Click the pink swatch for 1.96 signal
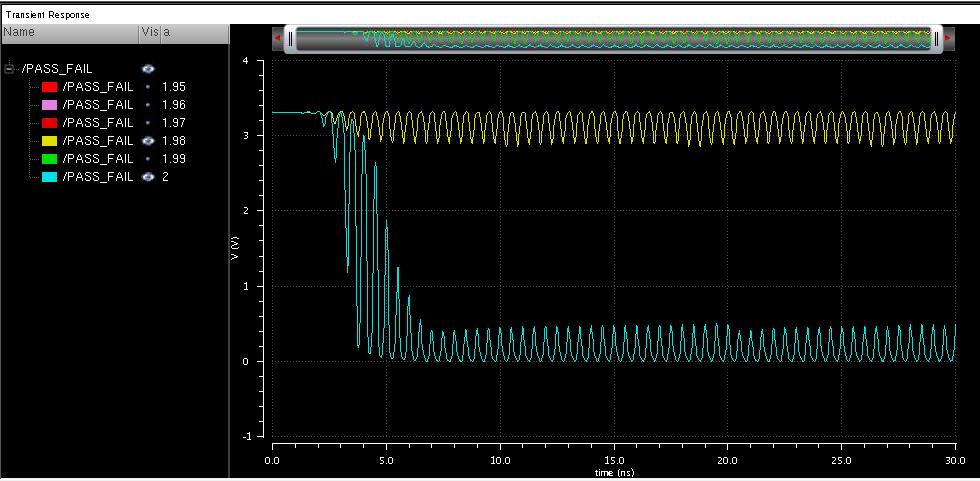 click(x=50, y=104)
